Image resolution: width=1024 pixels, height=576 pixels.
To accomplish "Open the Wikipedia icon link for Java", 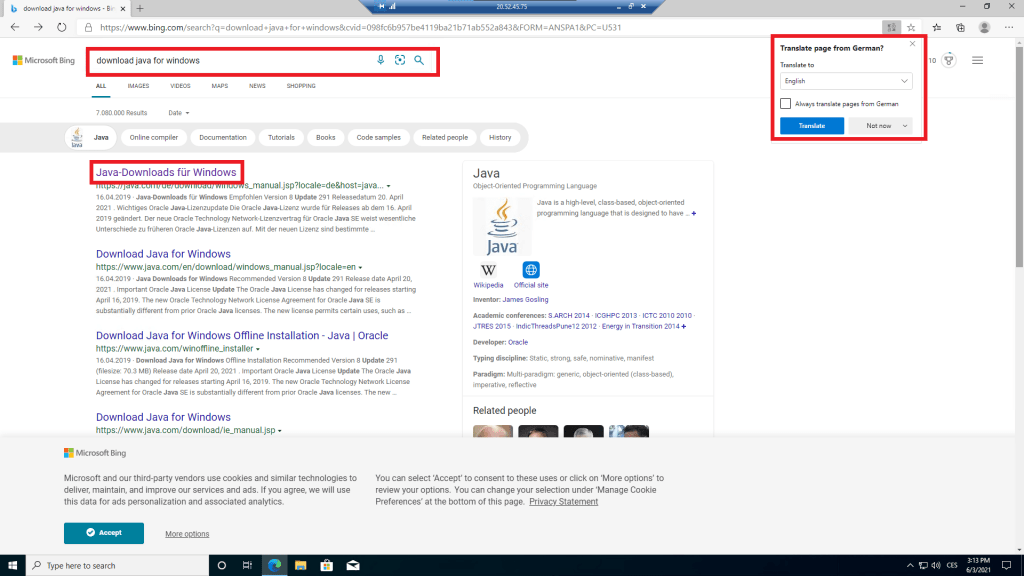I will coord(488,270).
